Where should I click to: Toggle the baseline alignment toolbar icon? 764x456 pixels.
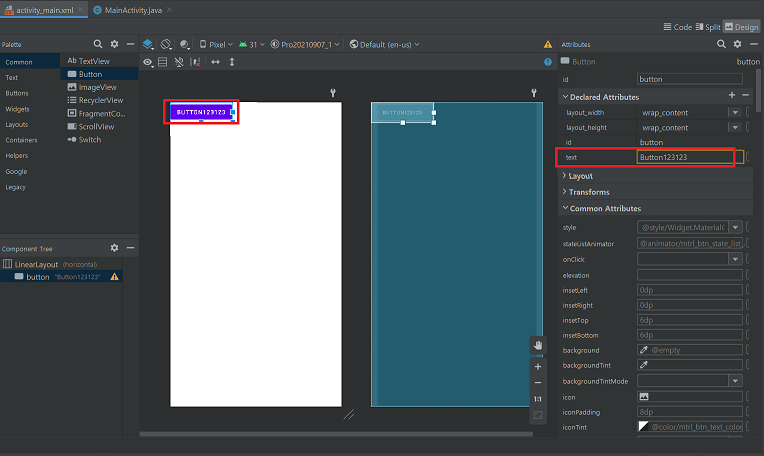[163, 62]
